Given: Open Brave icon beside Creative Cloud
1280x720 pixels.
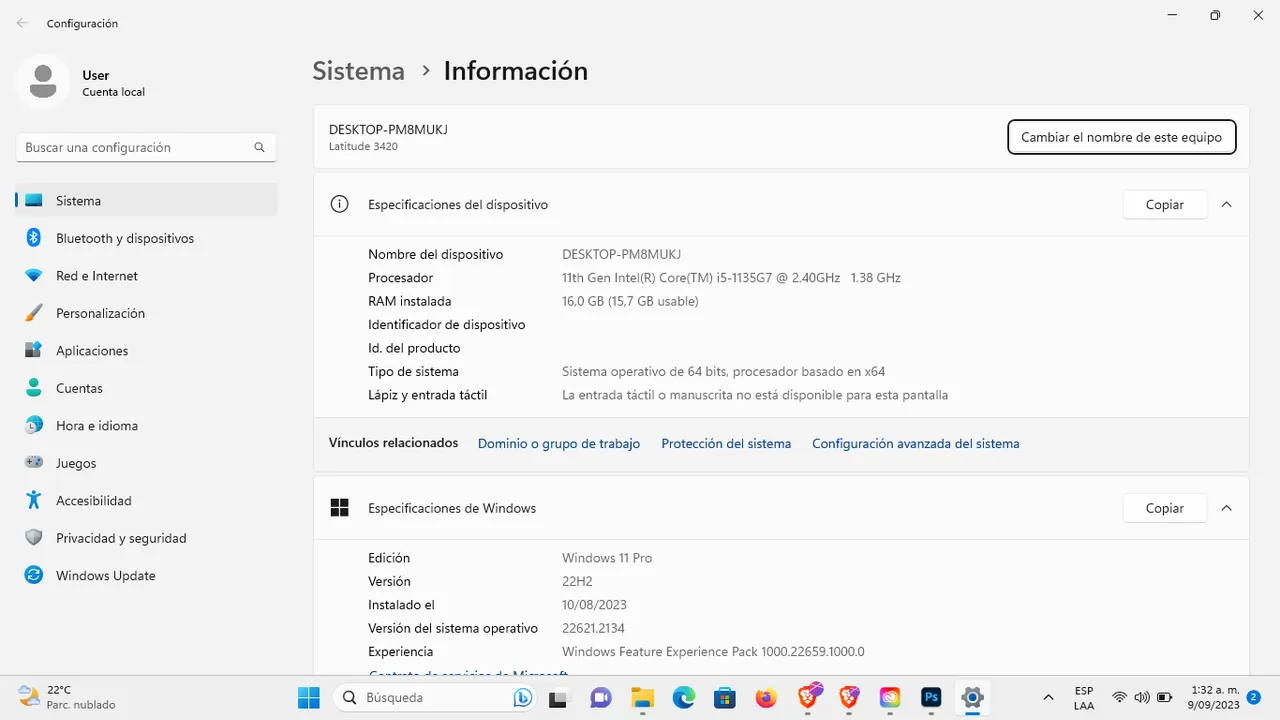Looking at the screenshot, I should tap(849, 697).
